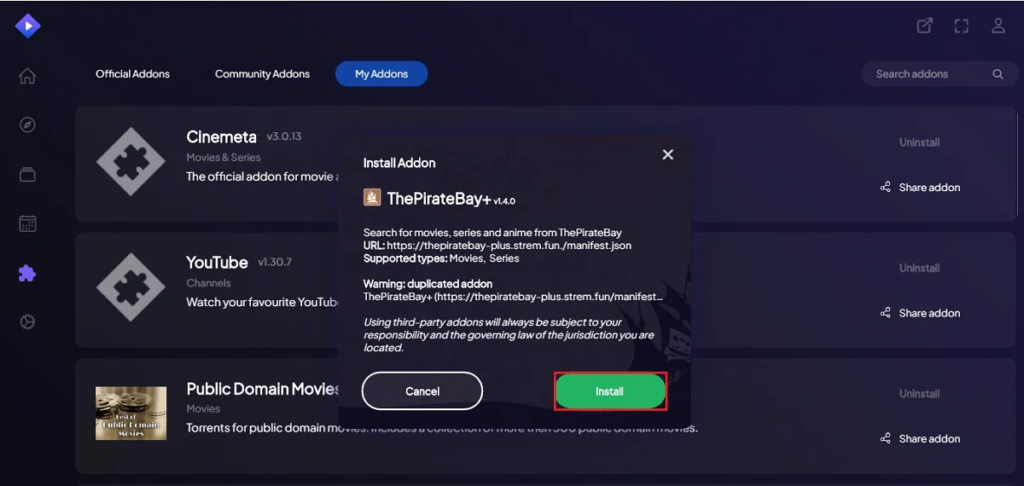Click share icon in Cinemeta row
Screen dimensions: 1024x486
886,187
